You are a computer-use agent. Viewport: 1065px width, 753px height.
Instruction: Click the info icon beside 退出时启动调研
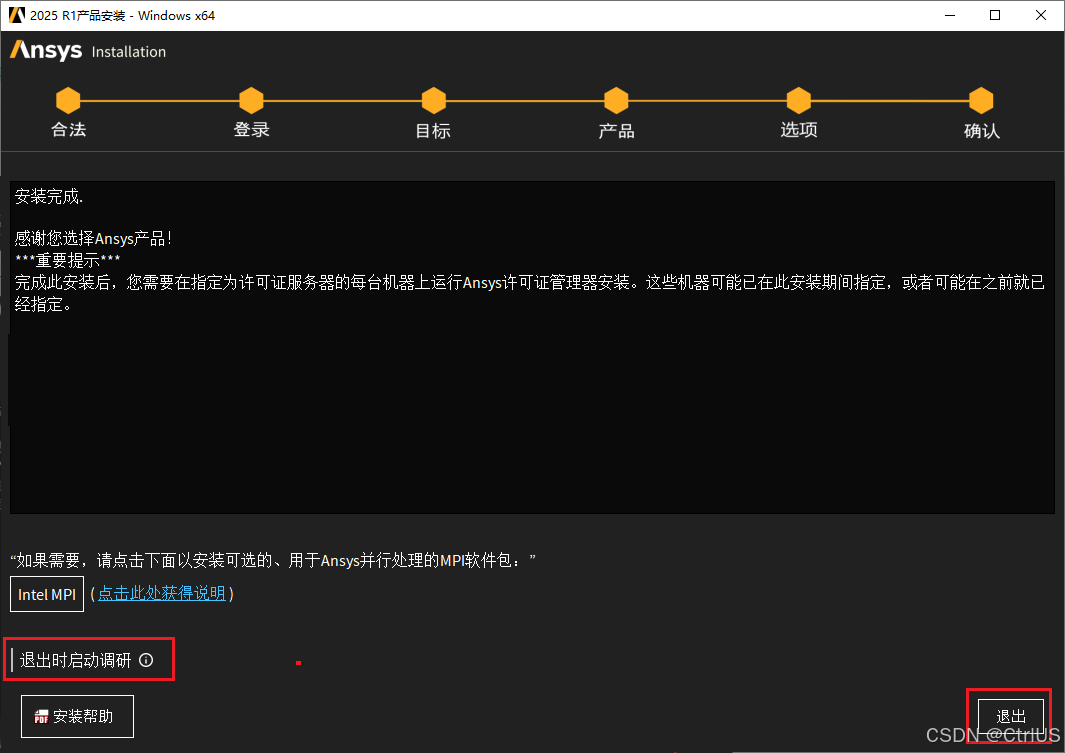(x=146, y=660)
